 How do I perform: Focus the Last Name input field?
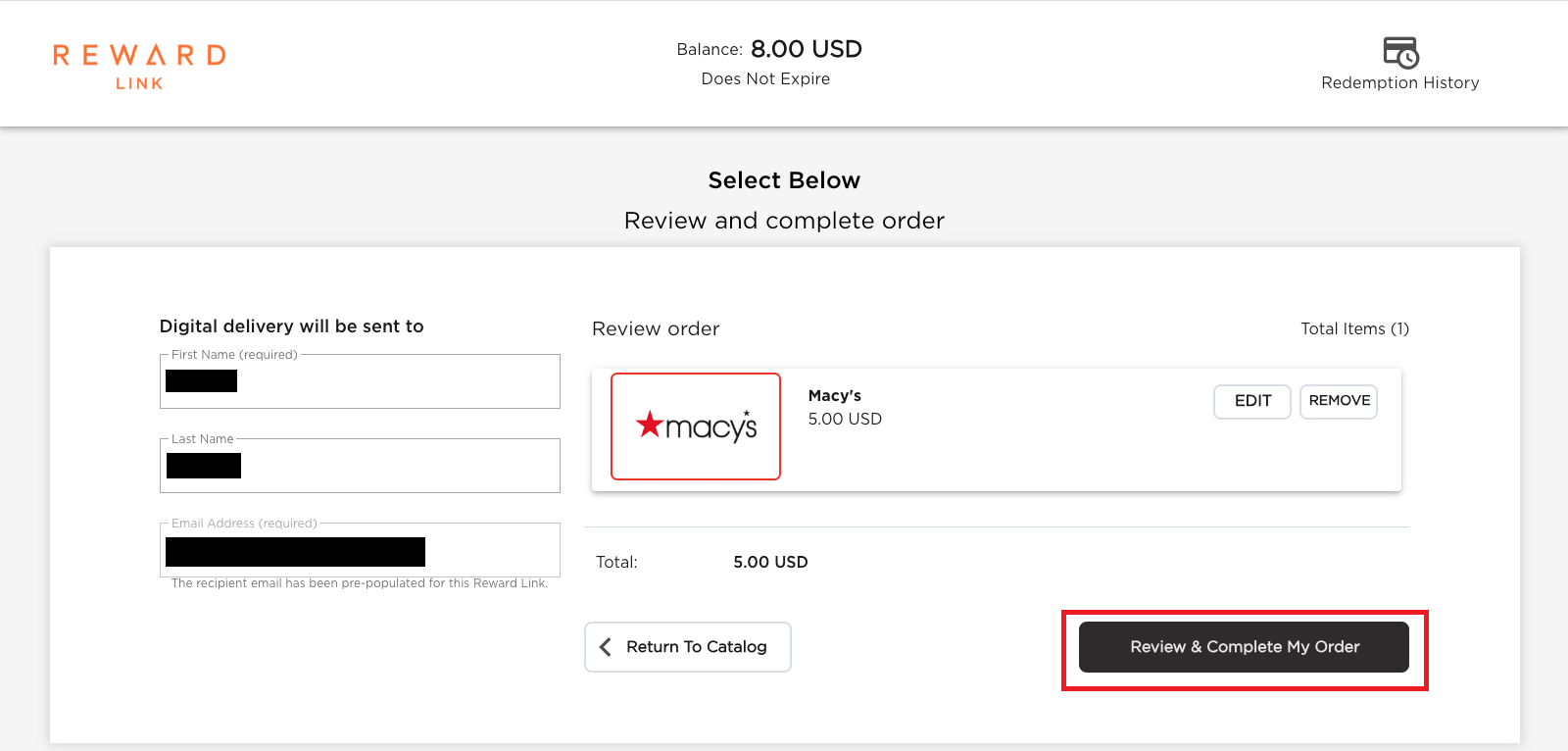[x=360, y=466]
